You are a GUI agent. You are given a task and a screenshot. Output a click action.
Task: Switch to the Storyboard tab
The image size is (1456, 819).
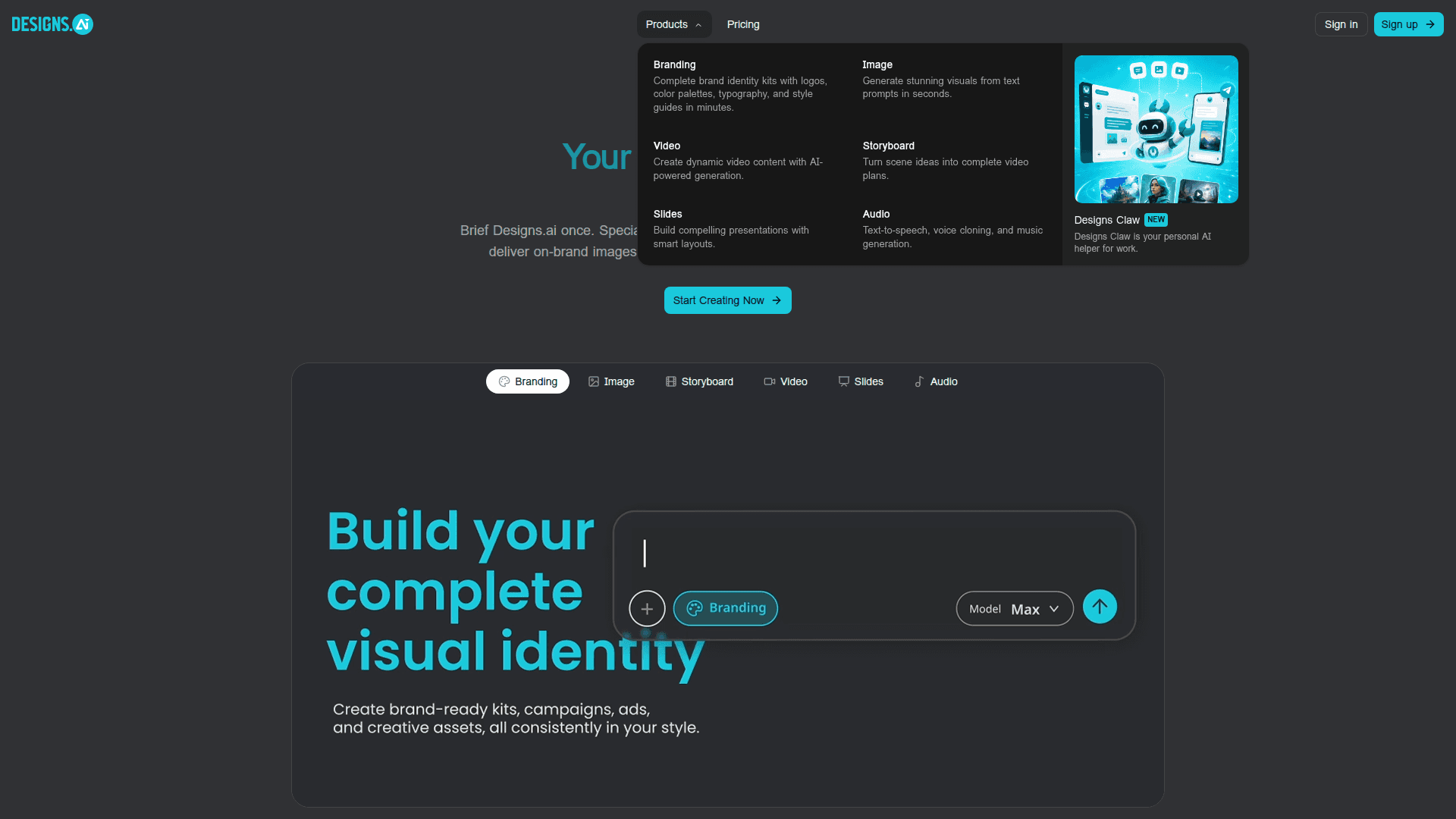(x=699, y=381)
